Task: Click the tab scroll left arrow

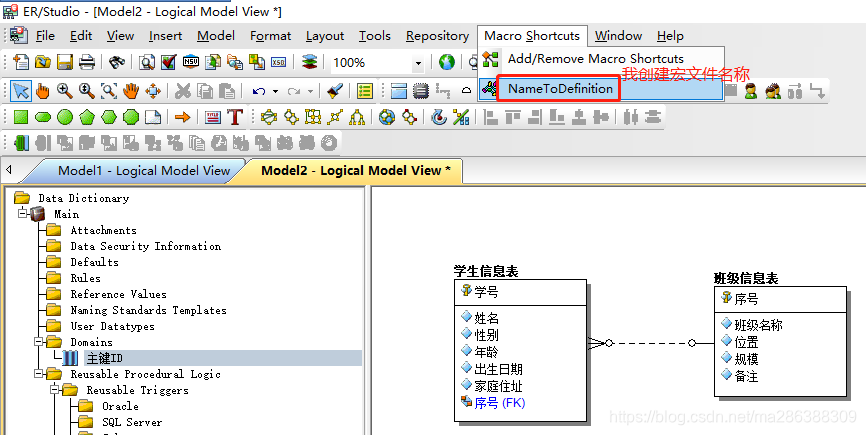Action: coord(8,170)
